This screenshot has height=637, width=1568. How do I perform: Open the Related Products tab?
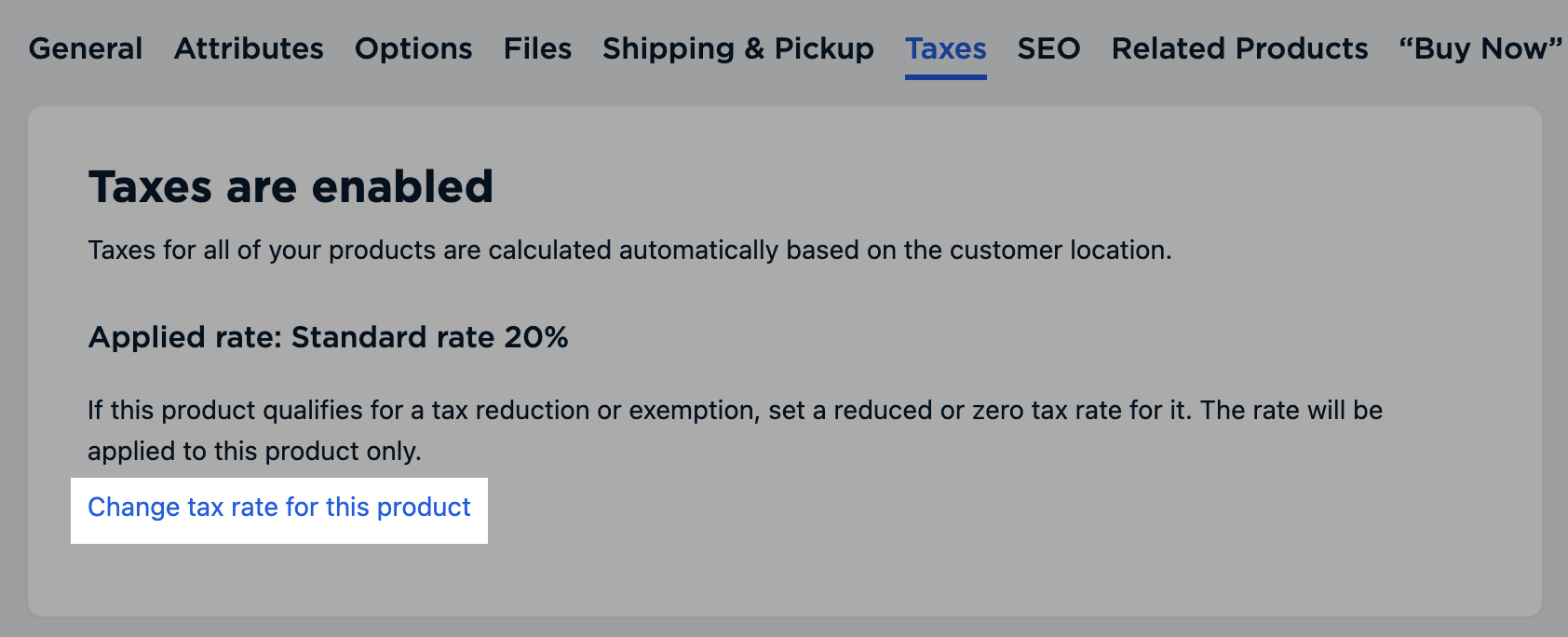1238,48
